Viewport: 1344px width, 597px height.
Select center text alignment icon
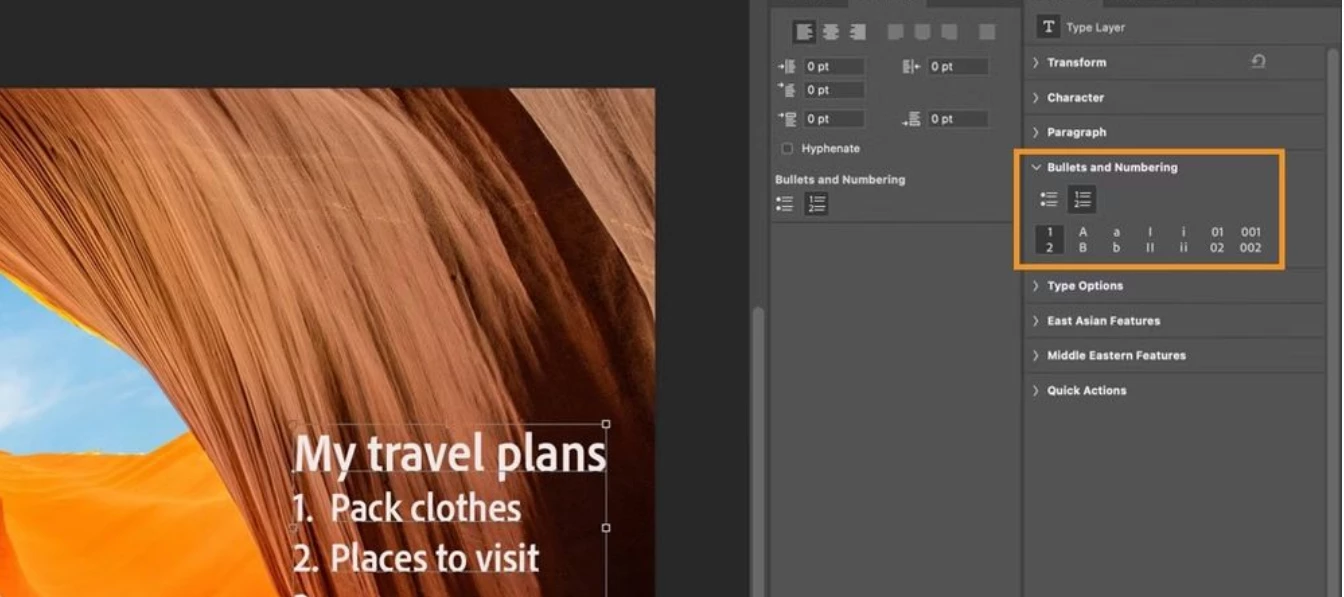point(831,32)
